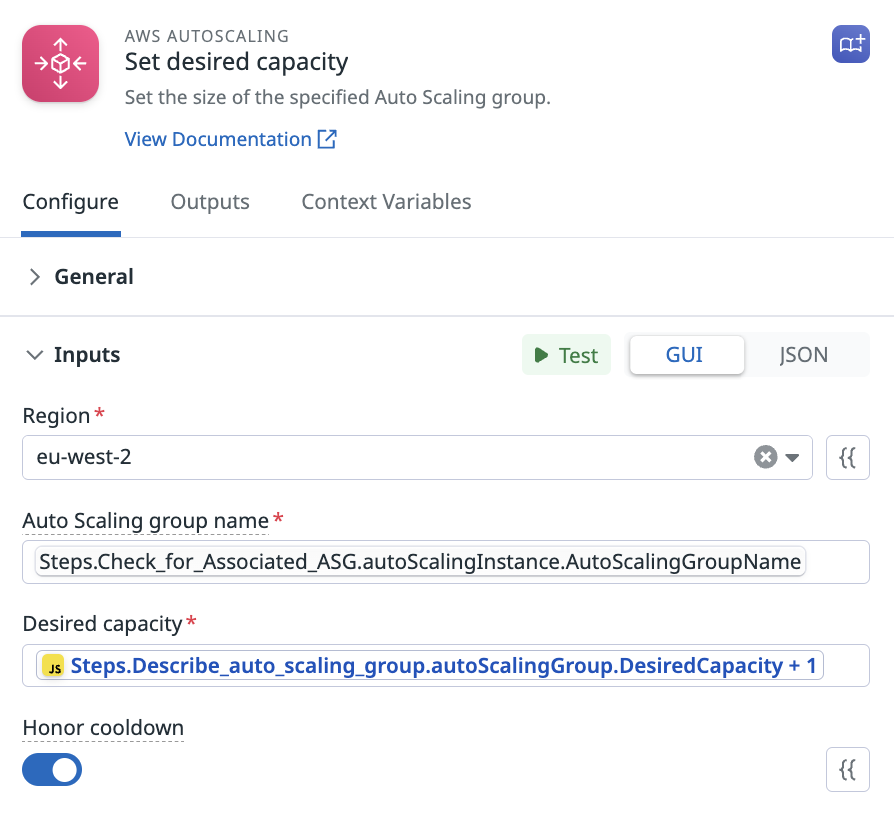Toggle the Honor cooldown switch off
This screenshot has width=894, height=826.
pos(52,770)
